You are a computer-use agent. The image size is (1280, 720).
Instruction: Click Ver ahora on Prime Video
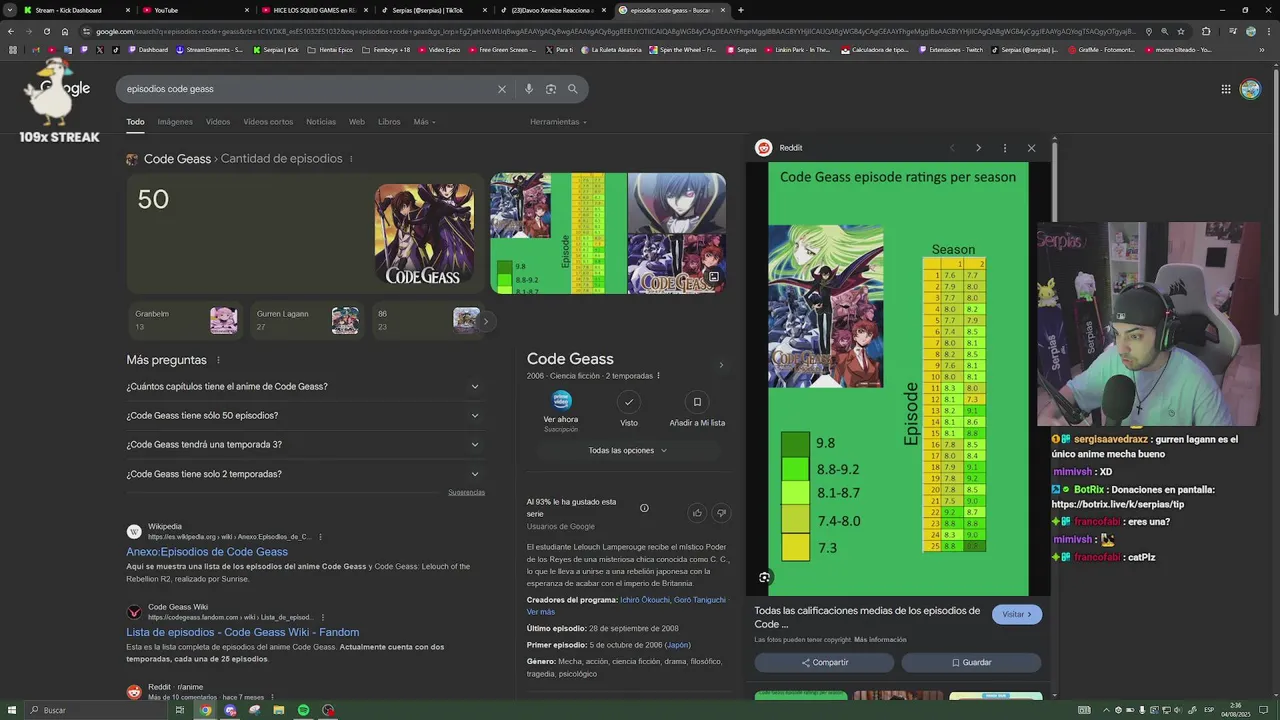click(x=561, y=408)
